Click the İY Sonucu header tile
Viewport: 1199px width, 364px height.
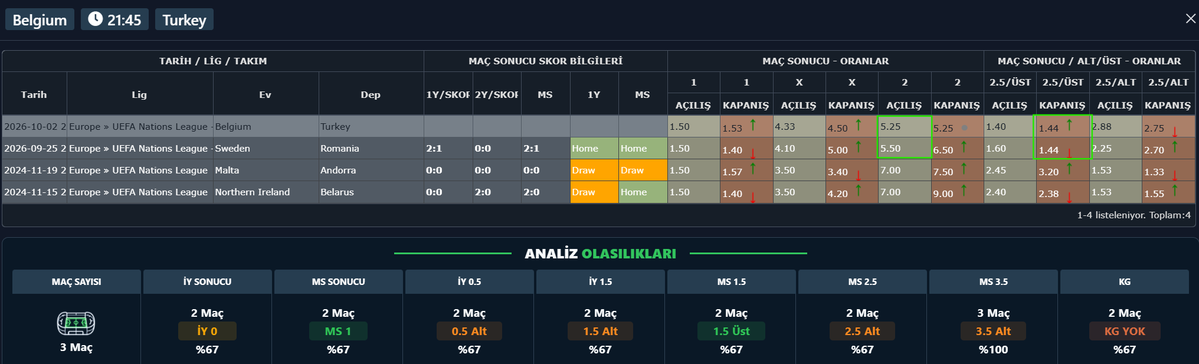point(208,281)
